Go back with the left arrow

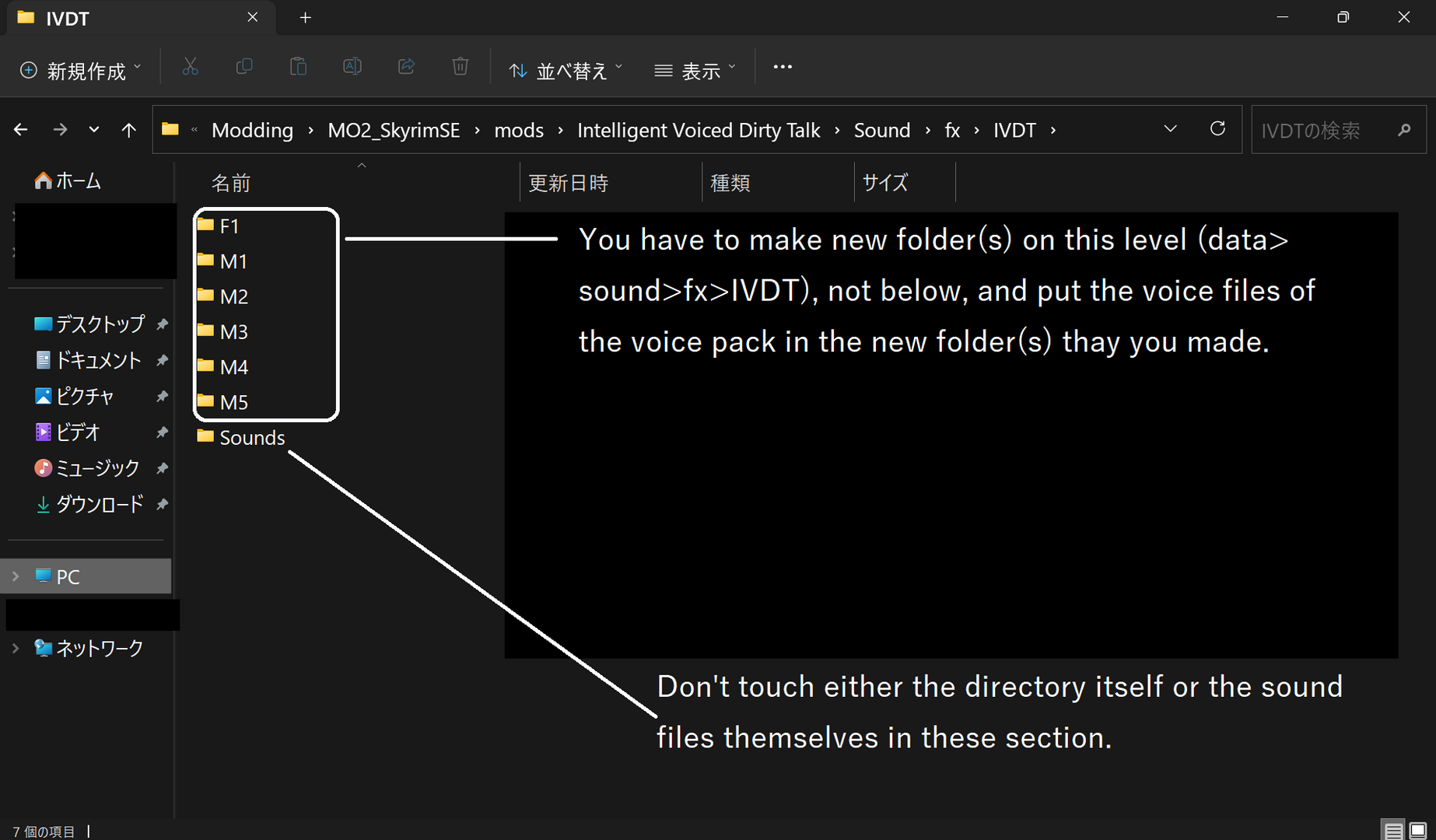coord(21,130)
